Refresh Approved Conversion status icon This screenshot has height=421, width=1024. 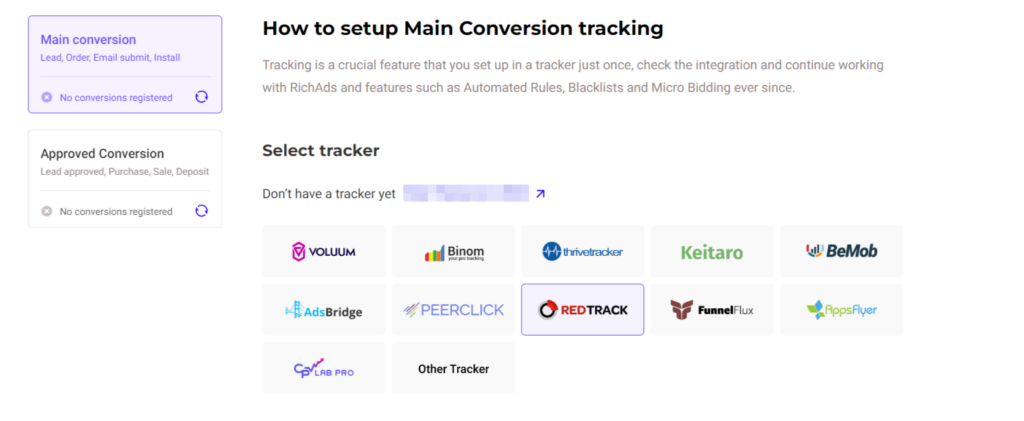pyautogui.click(x=202, y=211)
